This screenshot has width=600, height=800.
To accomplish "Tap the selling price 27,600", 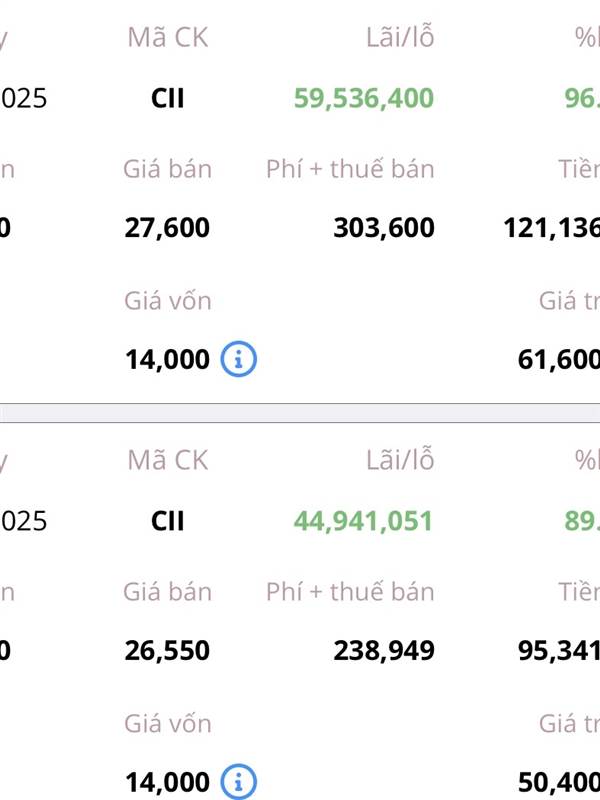I will [x=167, y=228].
